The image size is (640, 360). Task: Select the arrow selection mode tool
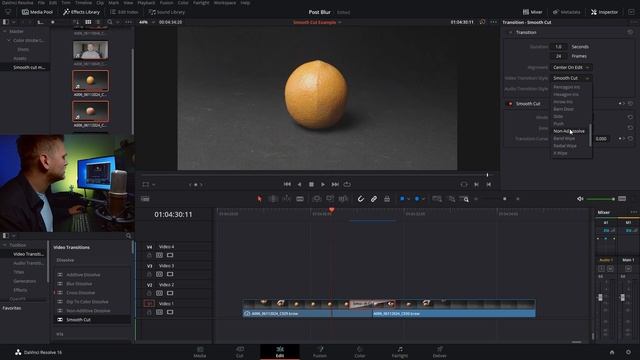click(x=260, y=199)
